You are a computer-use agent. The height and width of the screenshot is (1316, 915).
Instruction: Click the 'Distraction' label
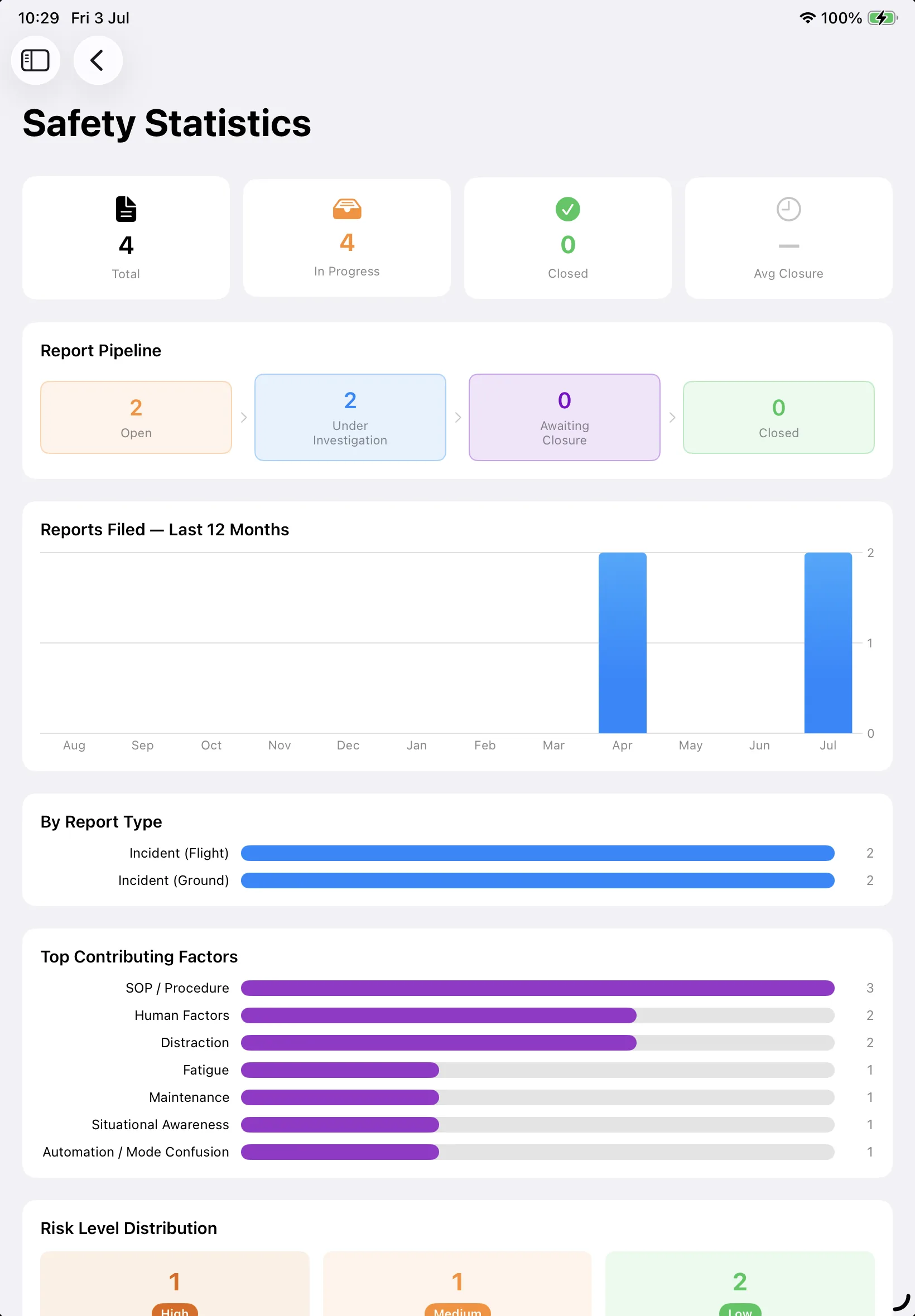[x=195, y=1043]
